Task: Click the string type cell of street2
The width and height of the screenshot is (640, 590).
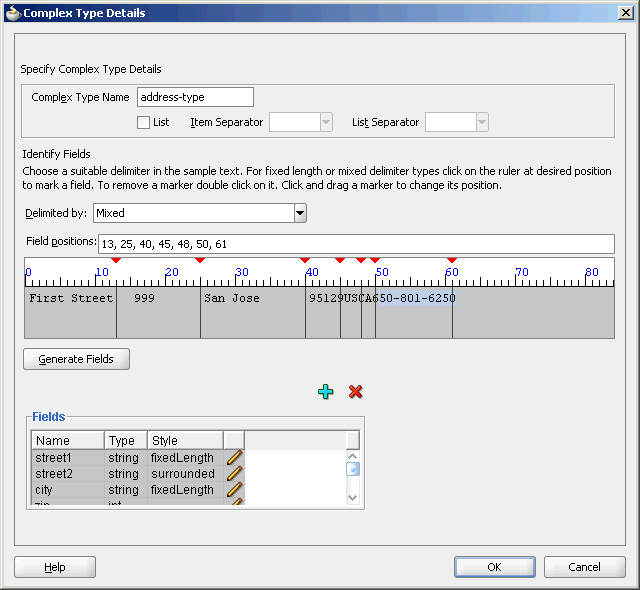Action: pos(126,474)
